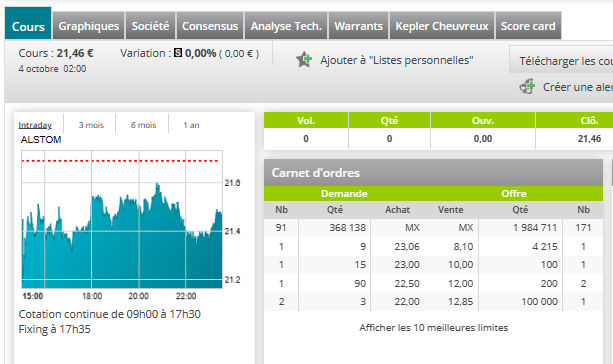Click the Achat price 22,00
613x364 pixels.
click(x=407, y=301)
